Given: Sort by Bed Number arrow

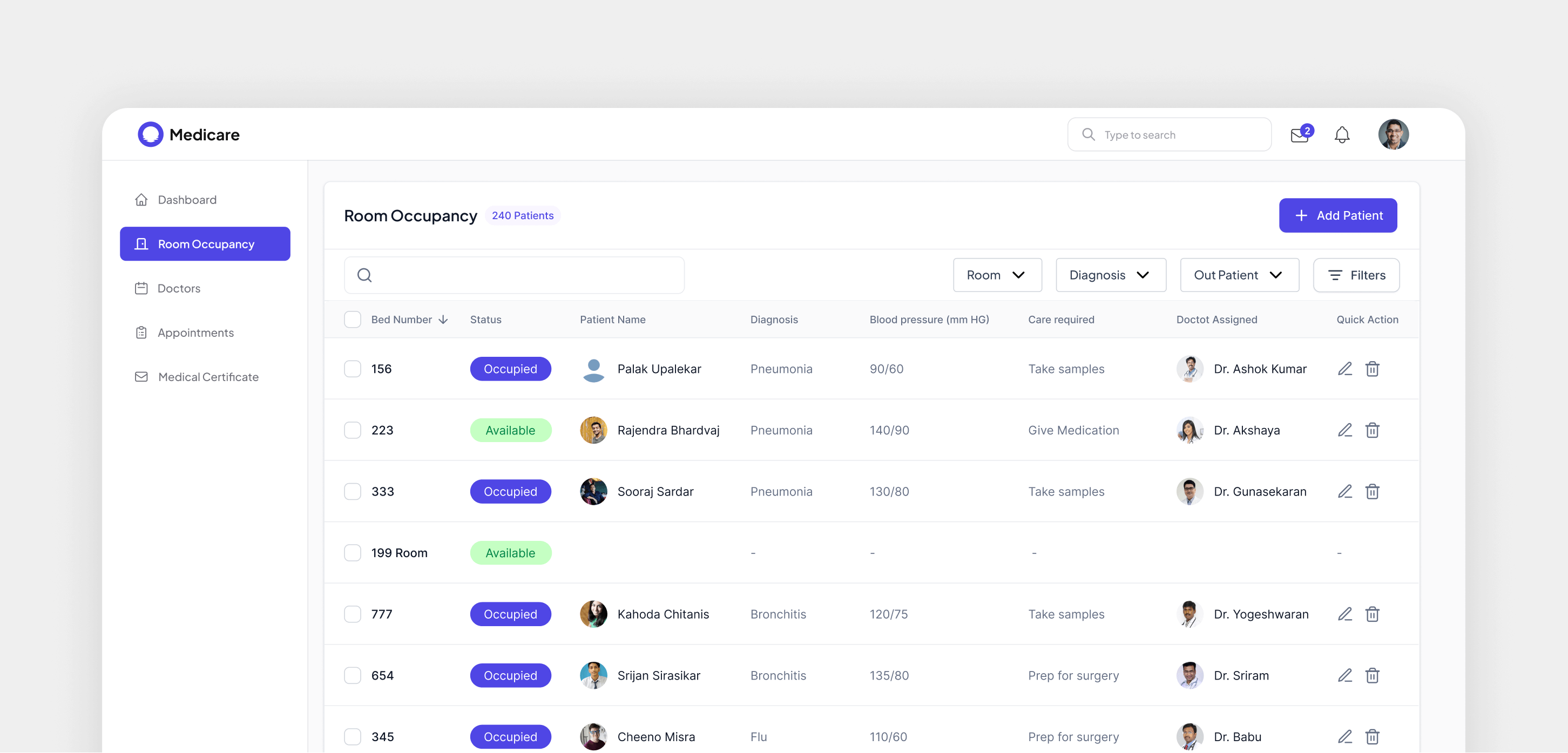Looking at the screenshot, I should click(443, 320).
